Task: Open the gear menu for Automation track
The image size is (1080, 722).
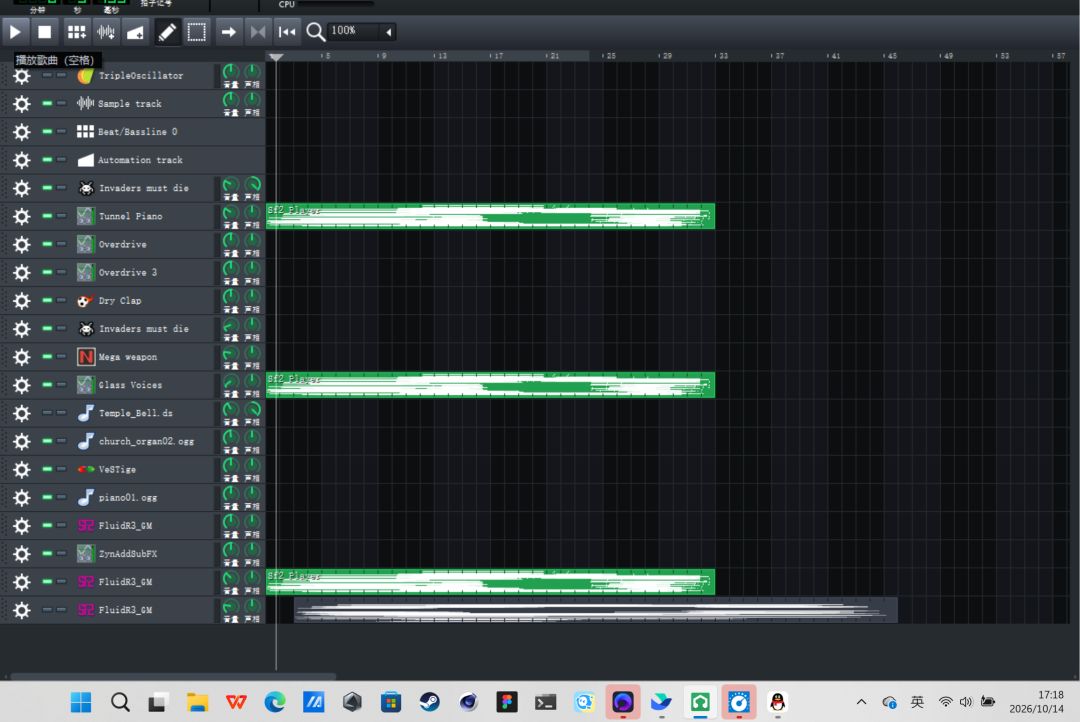Action: (22, 160)
